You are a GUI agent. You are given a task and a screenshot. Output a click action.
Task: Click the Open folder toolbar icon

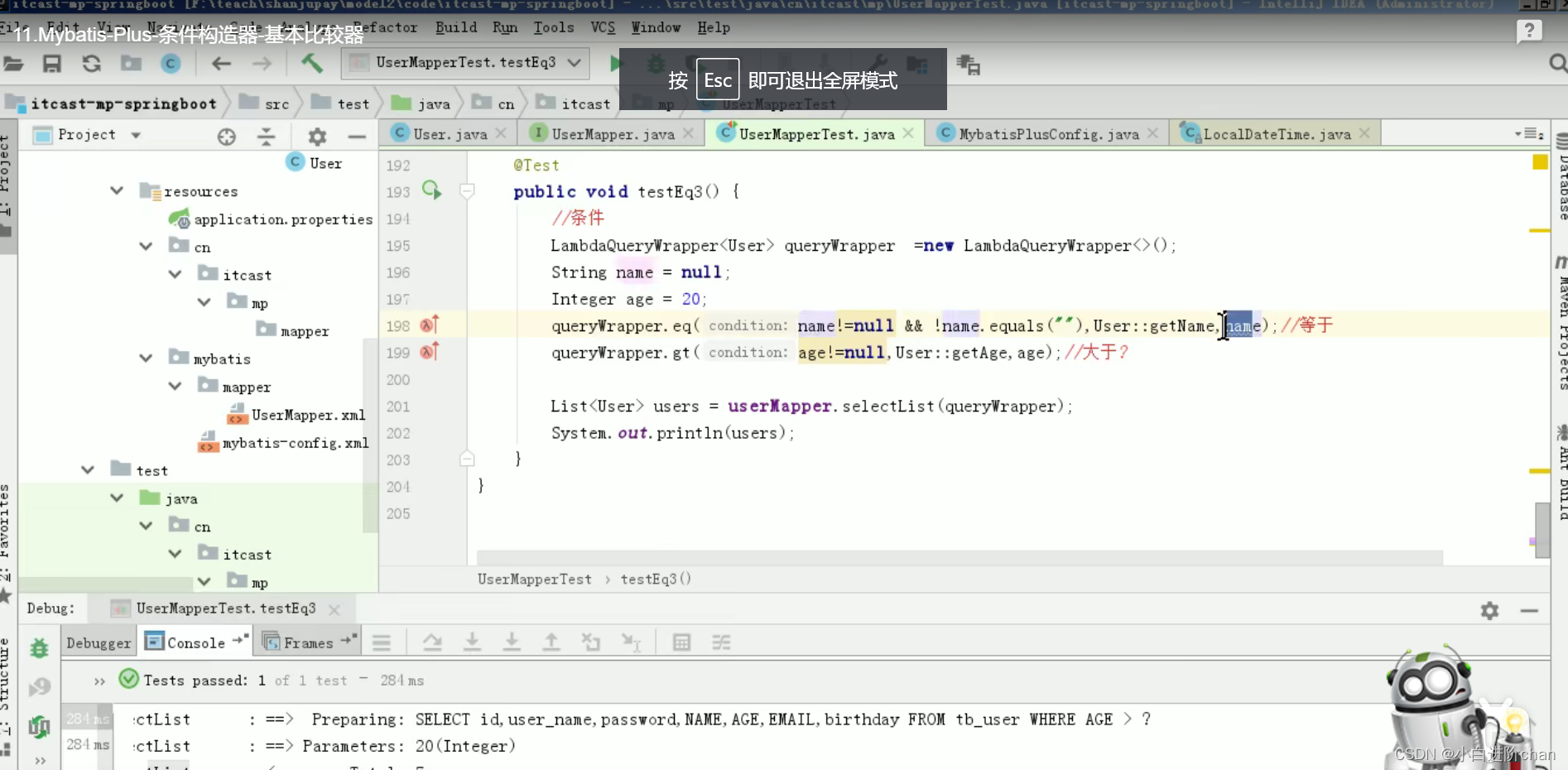[x=12, y=64]
